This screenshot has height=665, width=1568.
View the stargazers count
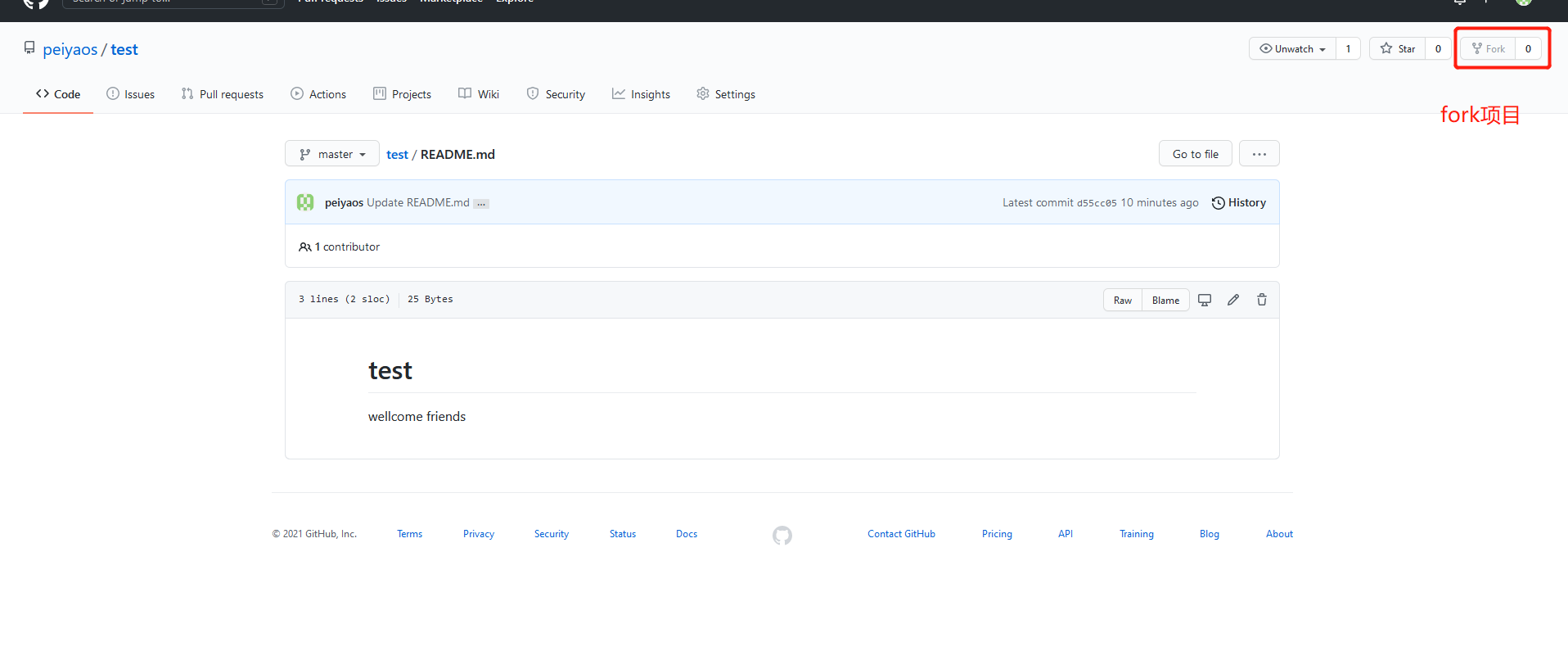(x=1438, y=48)
